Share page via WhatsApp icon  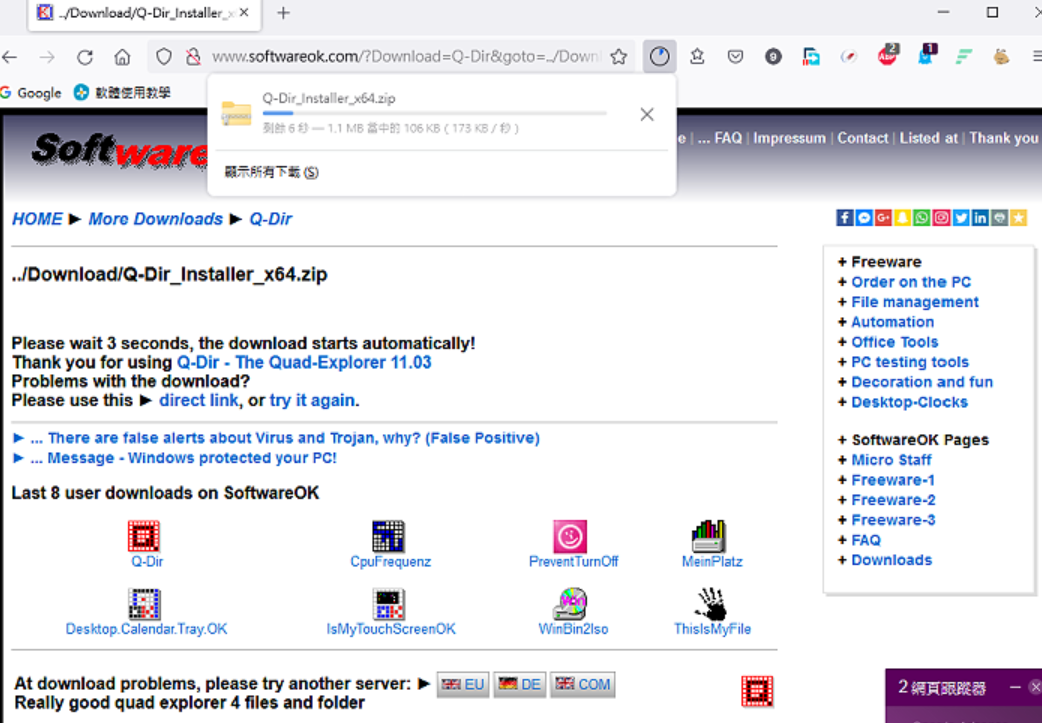922,217
